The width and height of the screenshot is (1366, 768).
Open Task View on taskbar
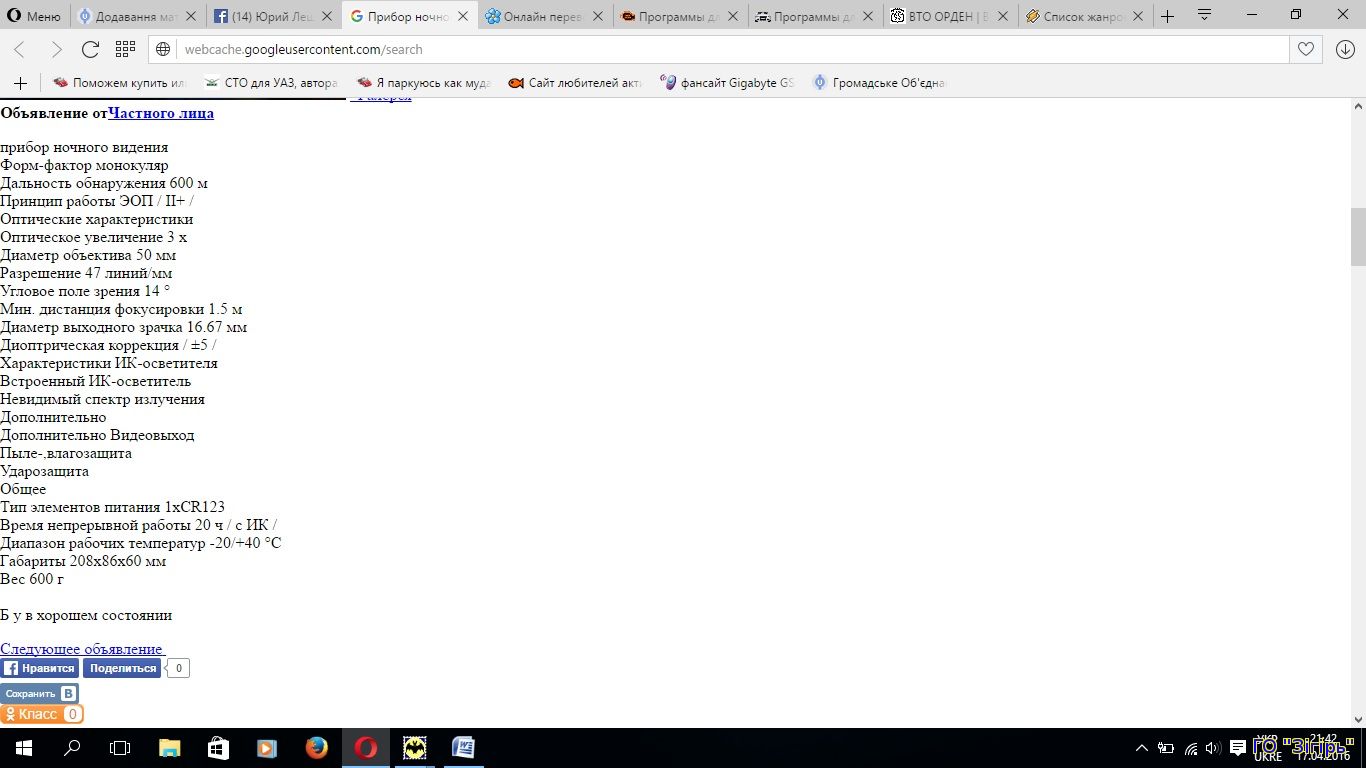tap(120, 748)
